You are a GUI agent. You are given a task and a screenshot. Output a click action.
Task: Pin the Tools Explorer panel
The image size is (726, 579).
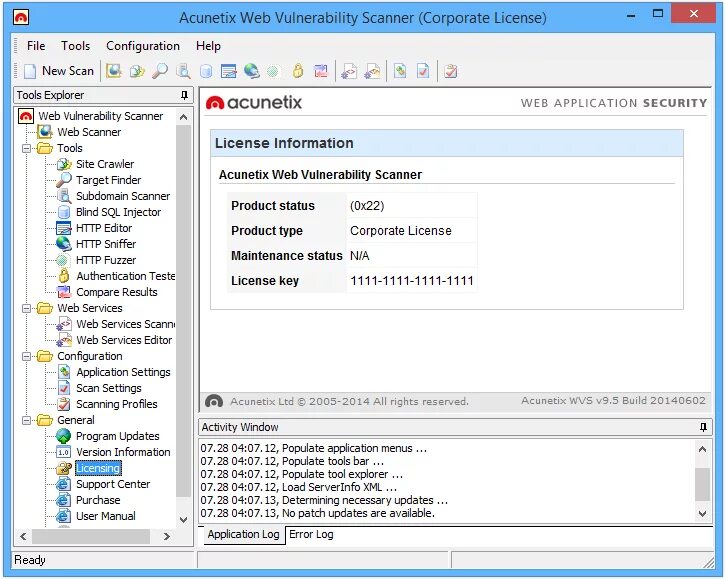pyautogui.click(x=184, y=95)
